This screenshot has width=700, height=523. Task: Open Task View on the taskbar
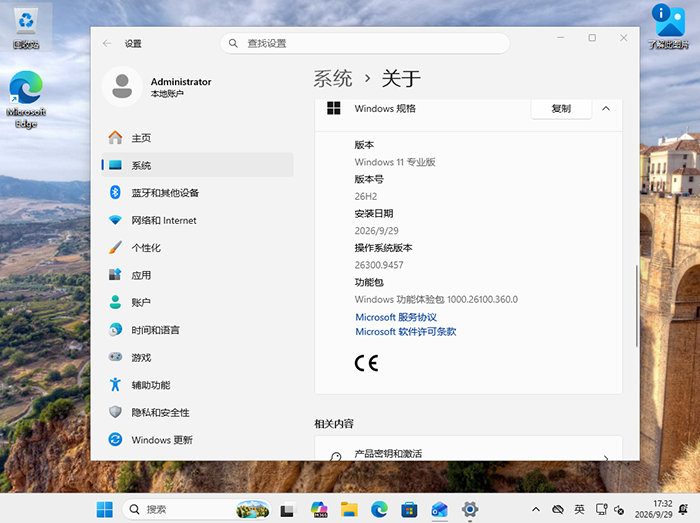pyautogui.click(x=288, y=510)
